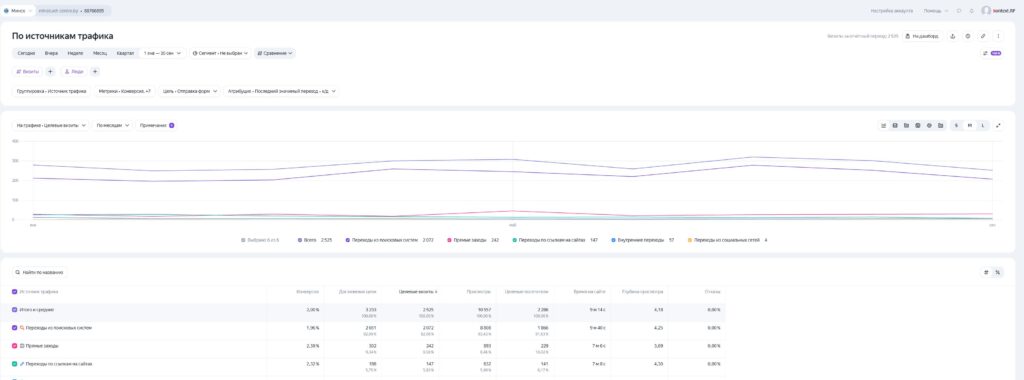
Task: Select the second chart type icon in chart toolbar
Action: click(x=895, y=125)
